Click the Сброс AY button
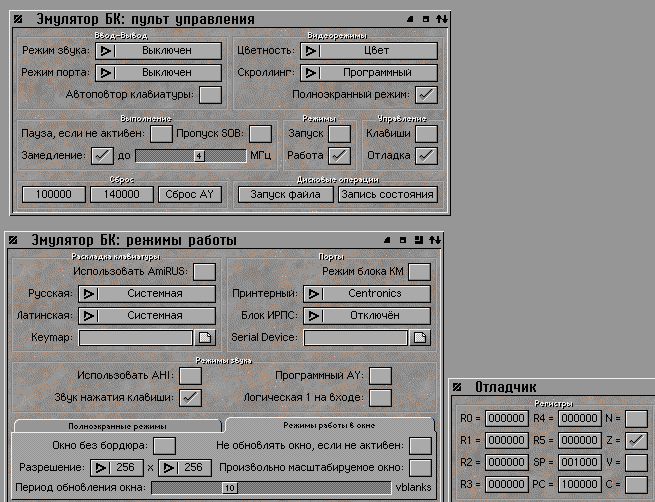This screenshot has width=655, height=502. [190, 195]
